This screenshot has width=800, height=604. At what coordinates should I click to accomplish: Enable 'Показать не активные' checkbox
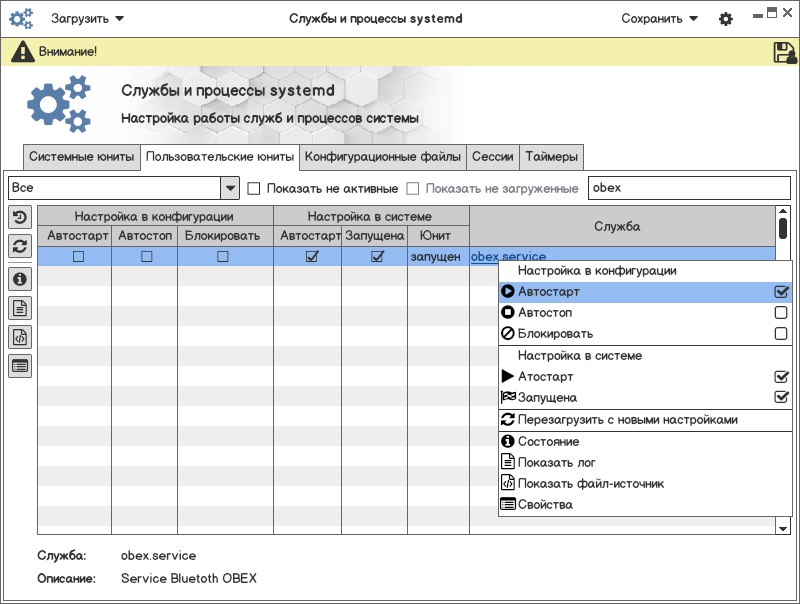[x=254, y=188]
